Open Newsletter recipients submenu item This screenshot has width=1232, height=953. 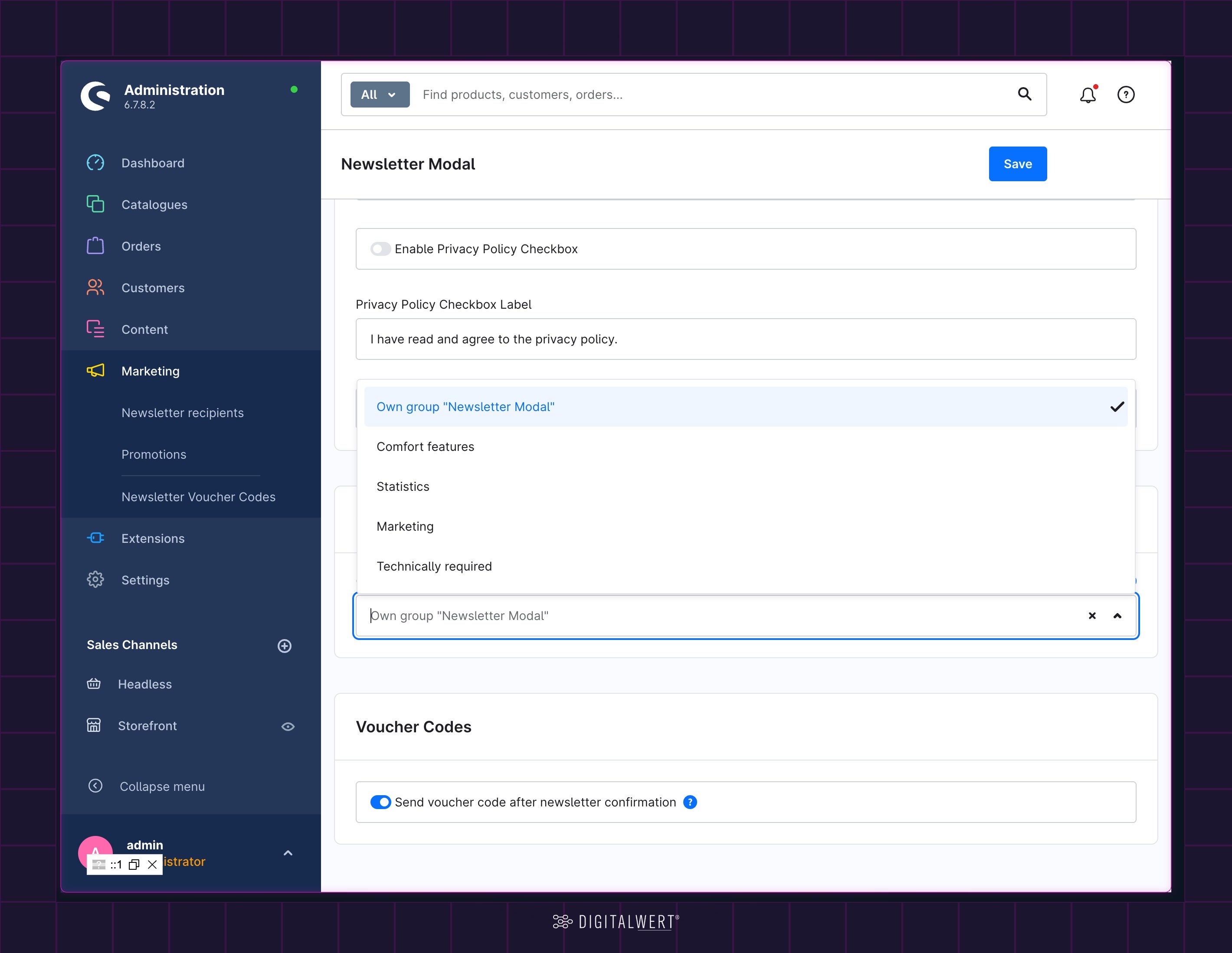click(x=183, y=413)
